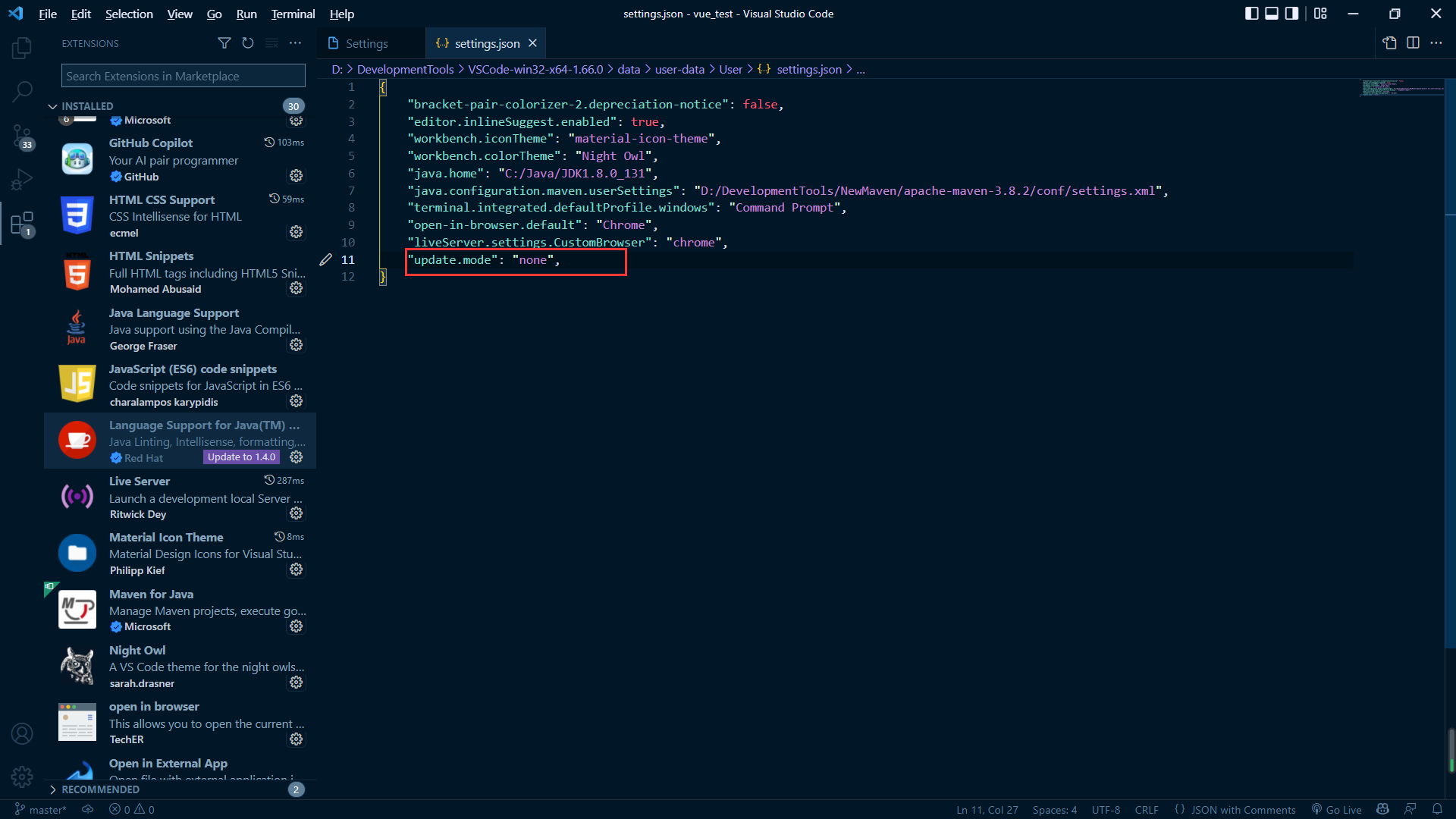Click the edit pencil beside line 11
This screenshot has height=819, width=1456.
(325, 260)
